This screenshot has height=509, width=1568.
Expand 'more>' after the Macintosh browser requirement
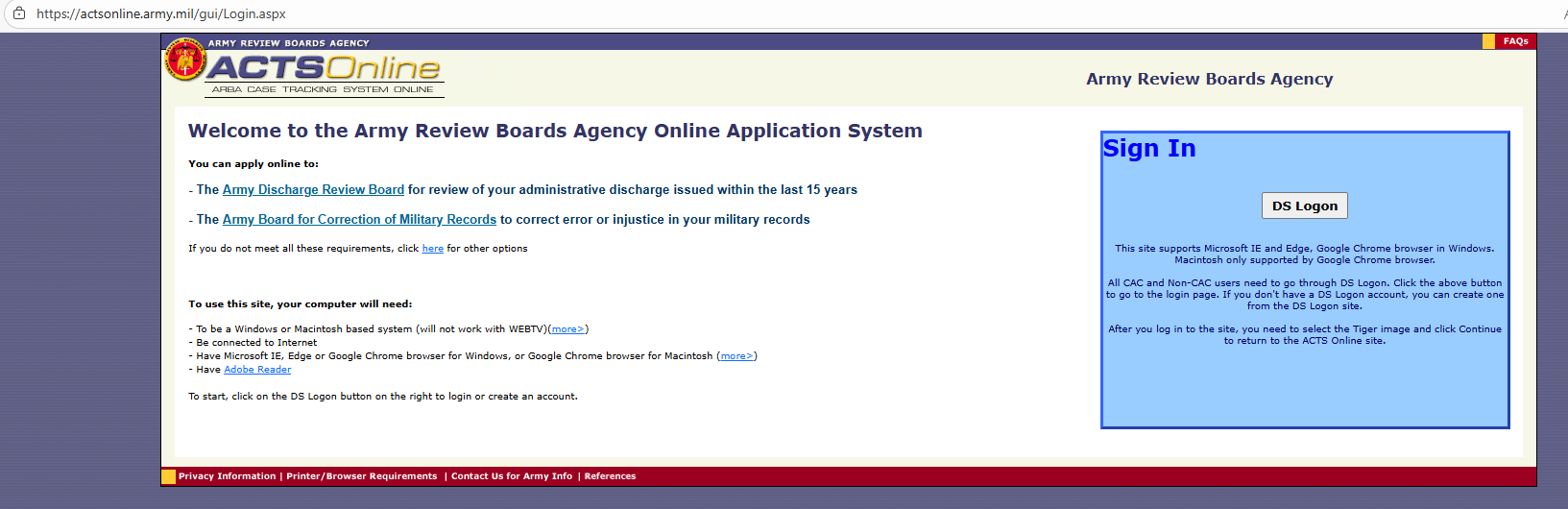tap(736, 356)
